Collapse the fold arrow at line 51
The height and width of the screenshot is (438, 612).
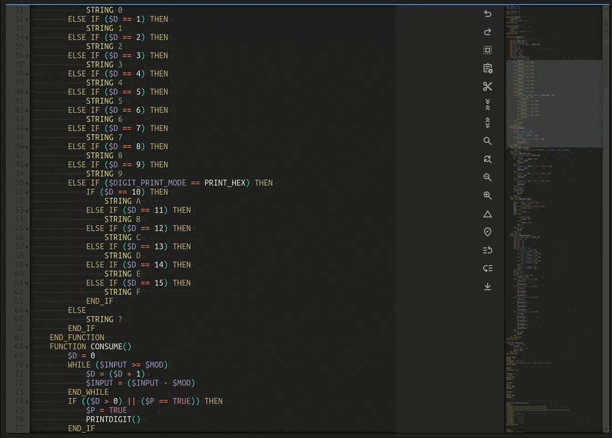pyautogui.click(x=27, y=192)
